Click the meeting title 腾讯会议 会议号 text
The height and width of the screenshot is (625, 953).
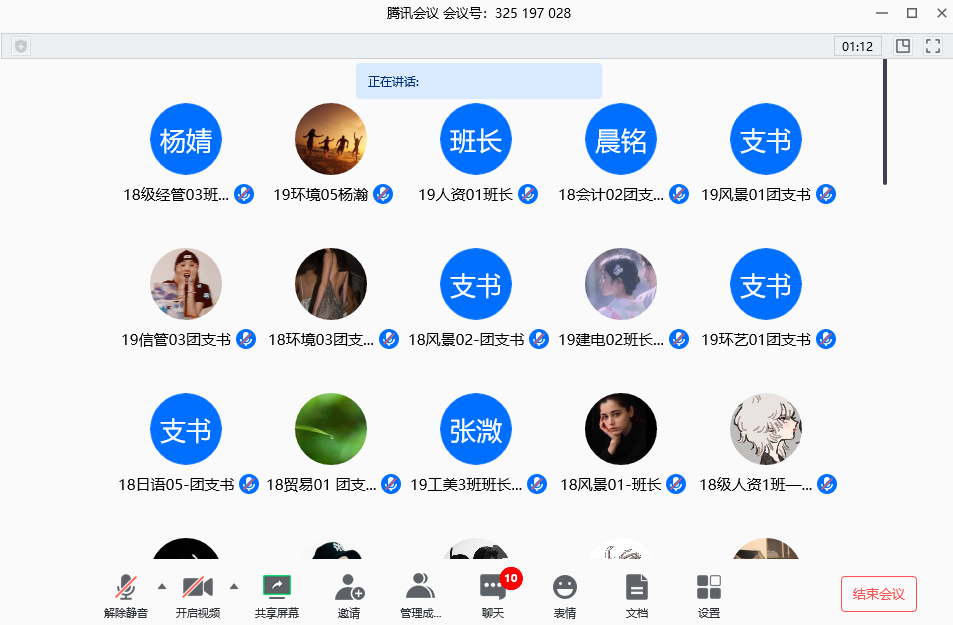click(x=479, y=13)
